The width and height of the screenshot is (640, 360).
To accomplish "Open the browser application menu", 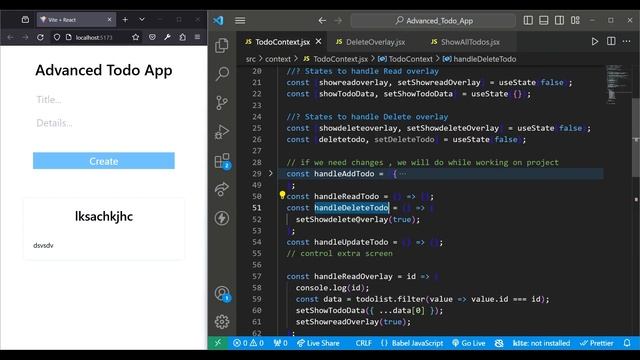I will click(198, 37).
